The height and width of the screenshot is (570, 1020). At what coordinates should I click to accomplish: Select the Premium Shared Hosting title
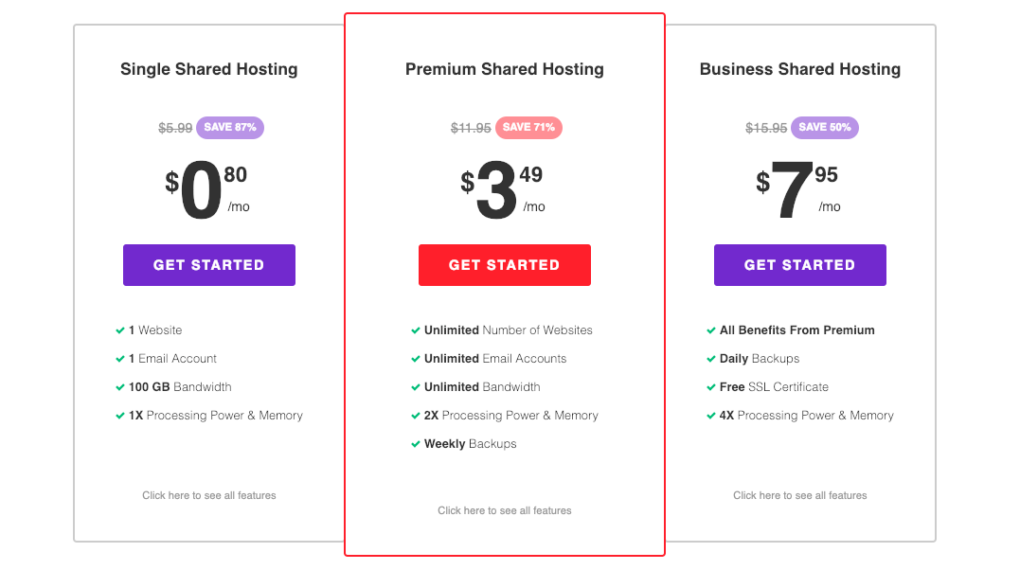(504, 69)
